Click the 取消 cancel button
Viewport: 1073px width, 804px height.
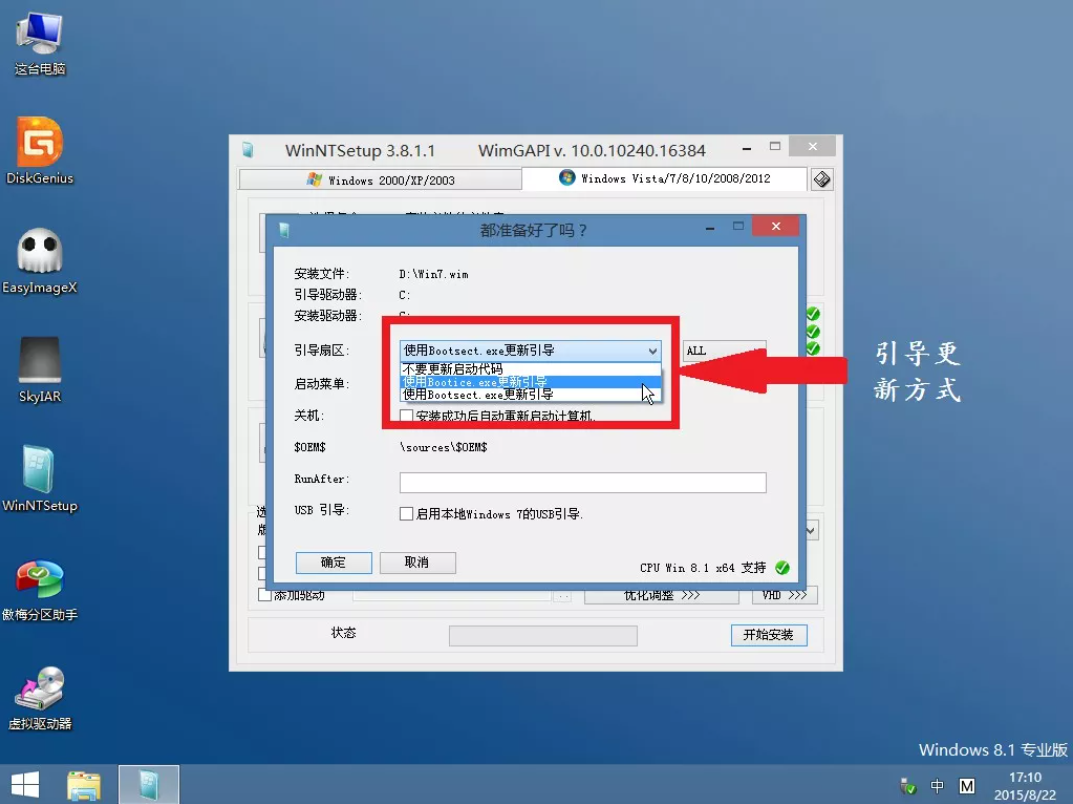pos(417,562)
